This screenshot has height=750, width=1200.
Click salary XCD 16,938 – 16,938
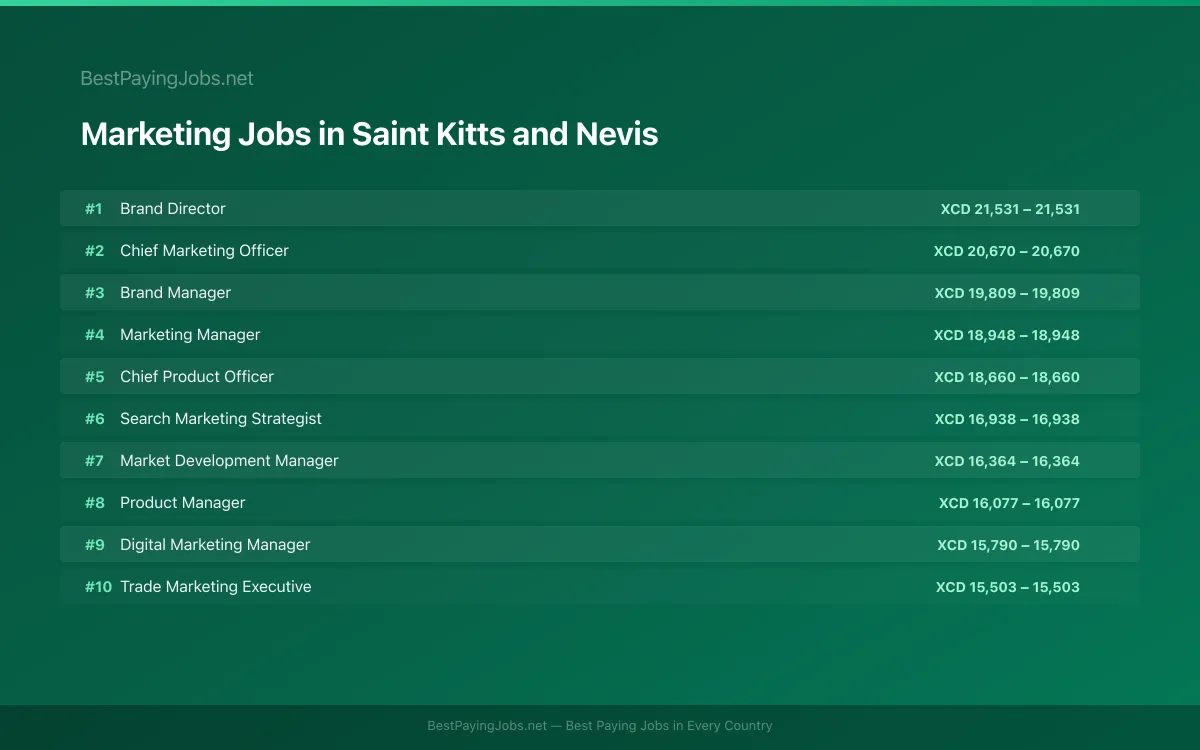1007,419
